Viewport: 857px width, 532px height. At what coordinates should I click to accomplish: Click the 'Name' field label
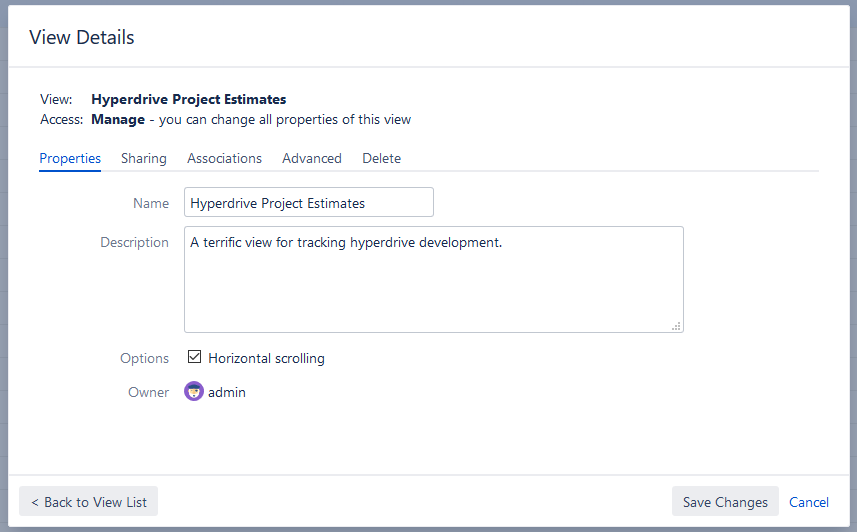[151, 203]
